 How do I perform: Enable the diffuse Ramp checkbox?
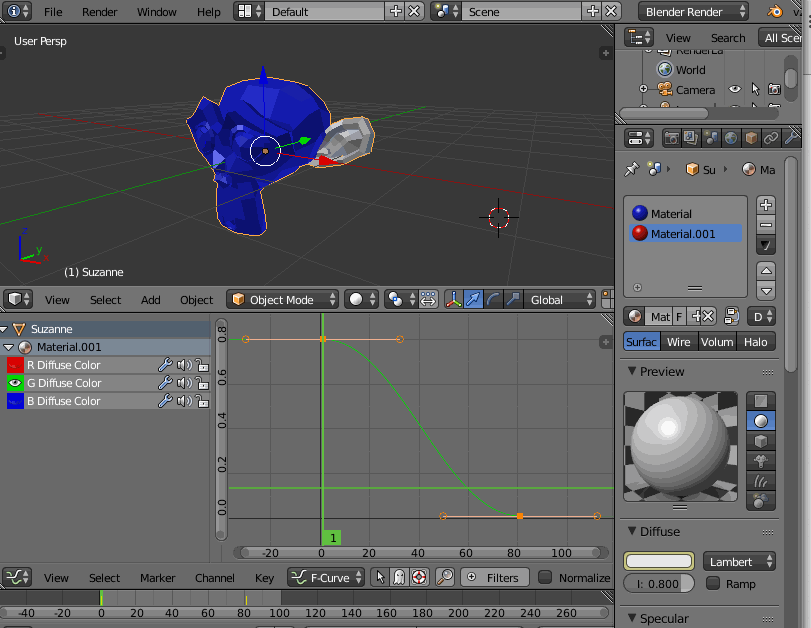pyautogui.click(x=713, y=584)
